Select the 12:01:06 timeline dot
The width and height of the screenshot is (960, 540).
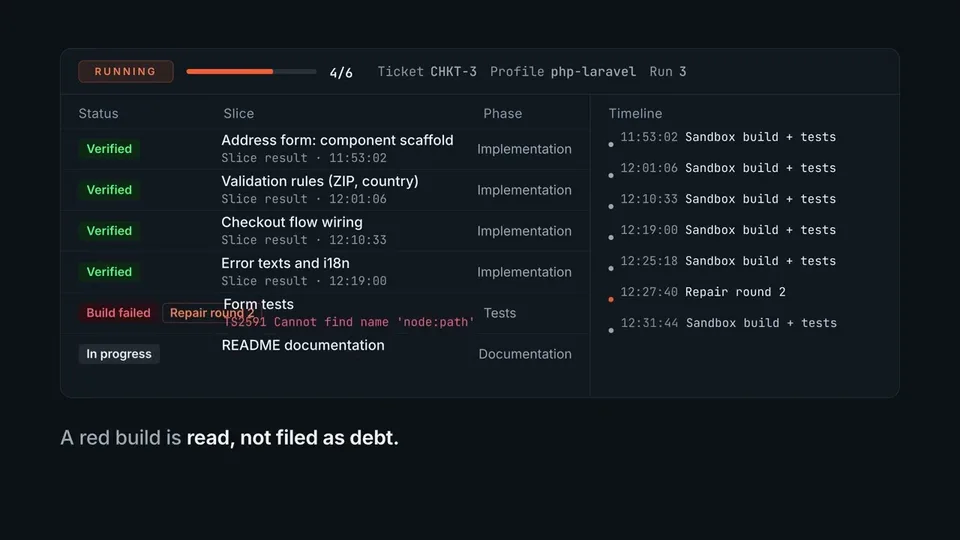pyautogui.click(x=611, y=176)
